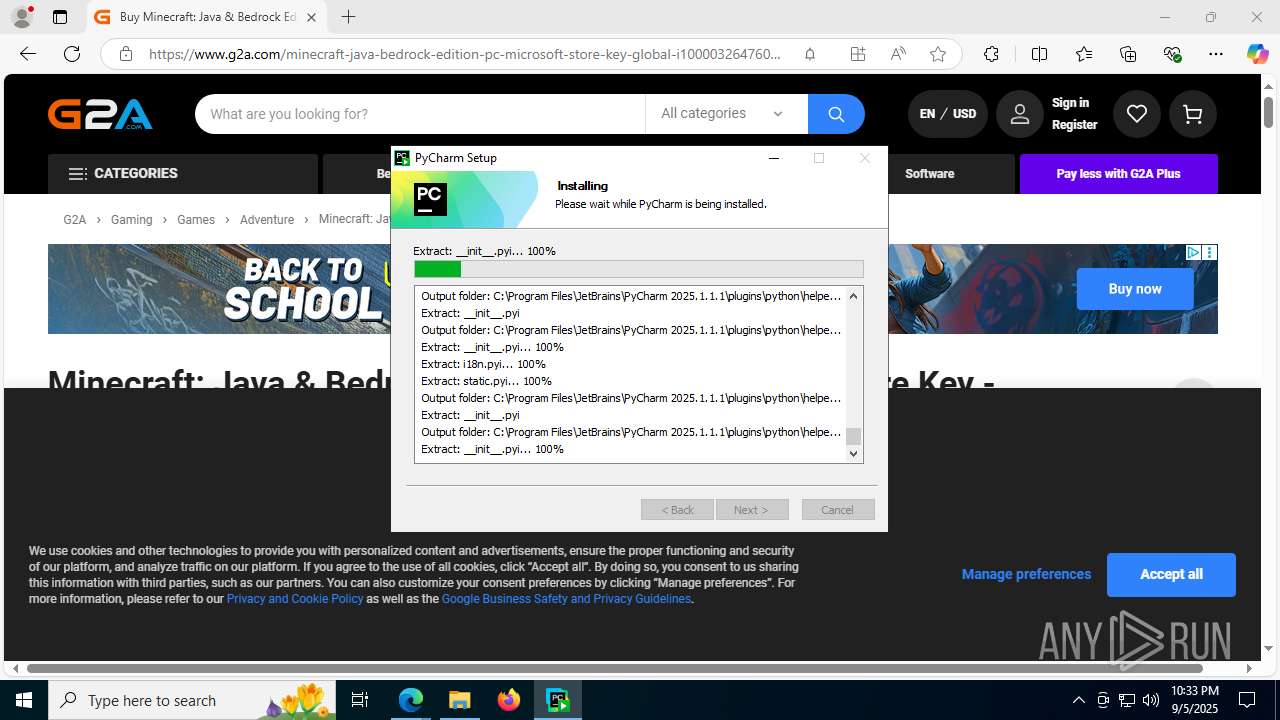1280x720 pixels.
Task: Open the shopping cart icon
Action: [1193, 114]
